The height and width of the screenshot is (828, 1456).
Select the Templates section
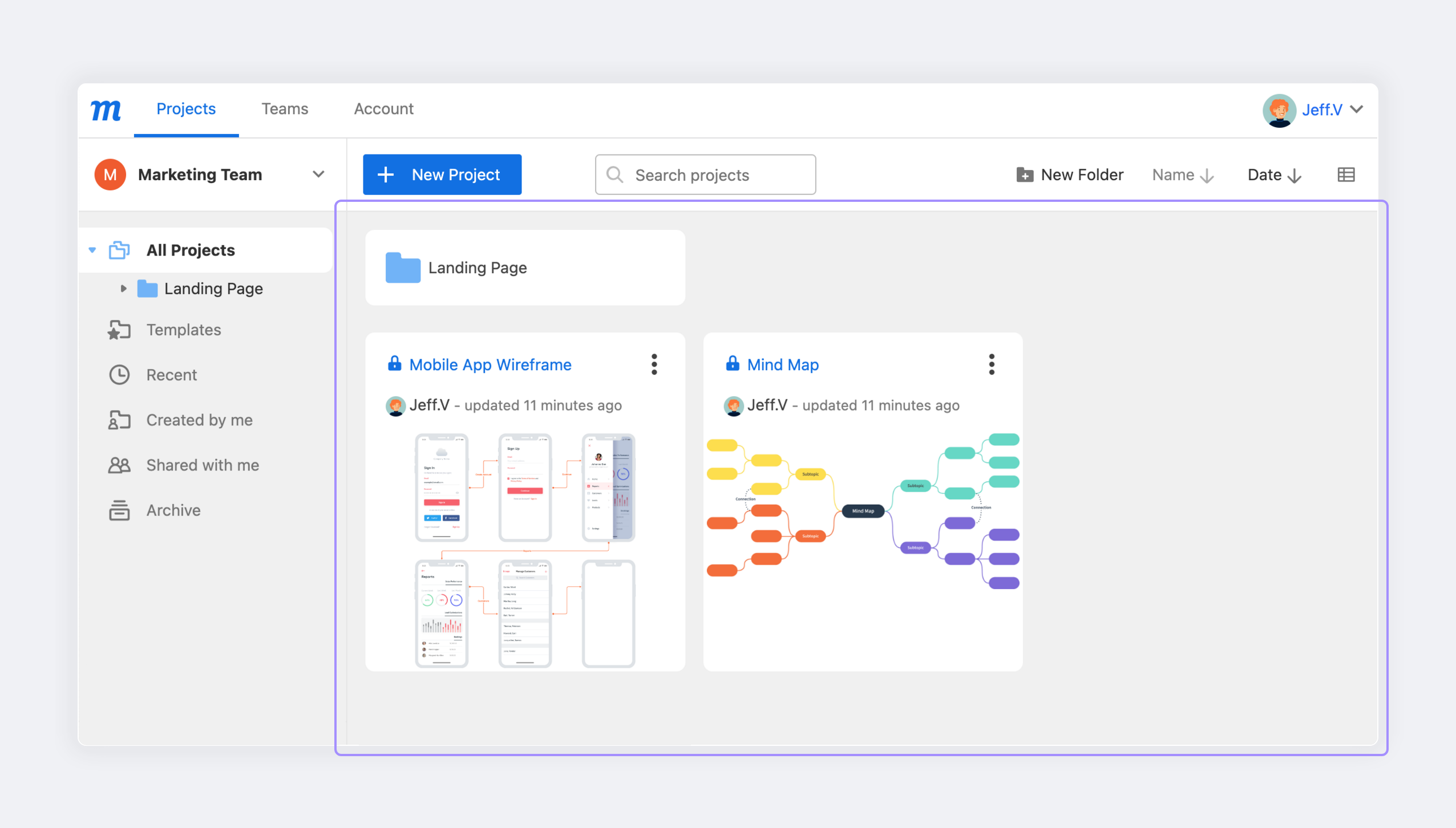point(183,330)
